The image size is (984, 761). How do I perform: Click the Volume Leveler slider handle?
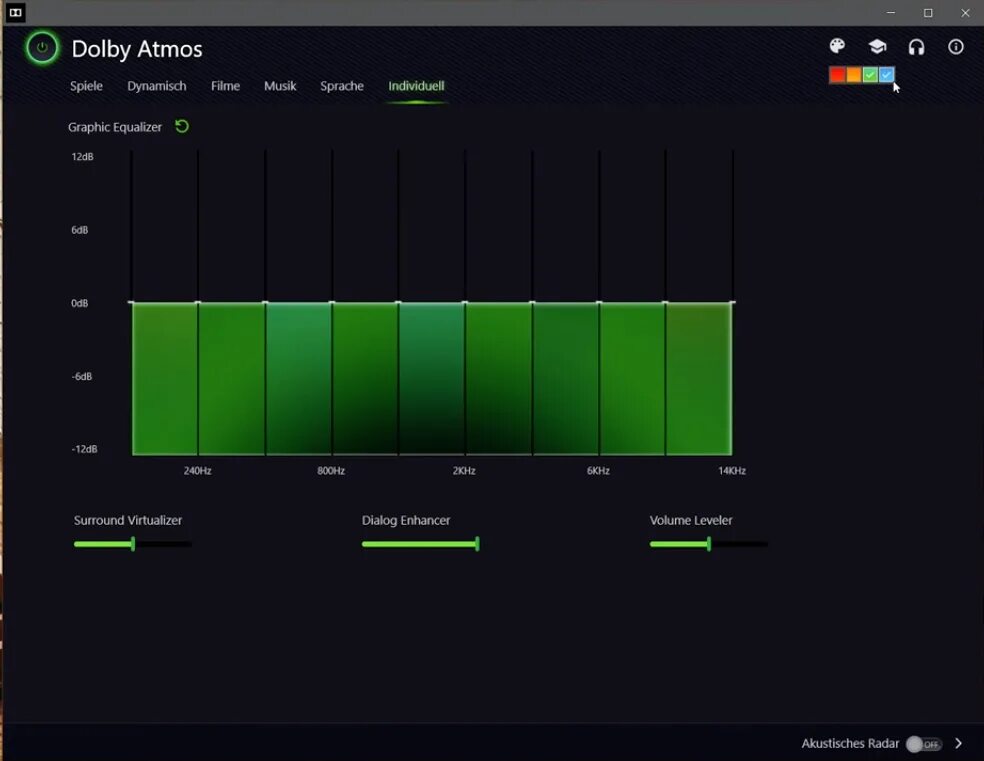point(709,544)
